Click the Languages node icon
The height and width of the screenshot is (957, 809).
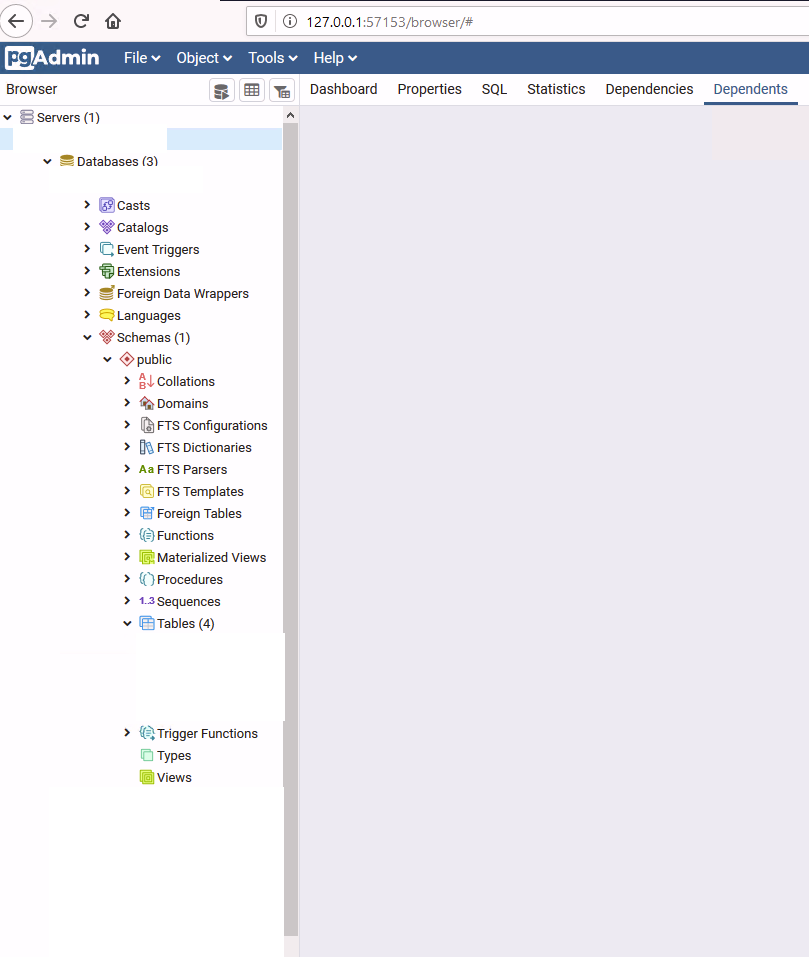107,315
